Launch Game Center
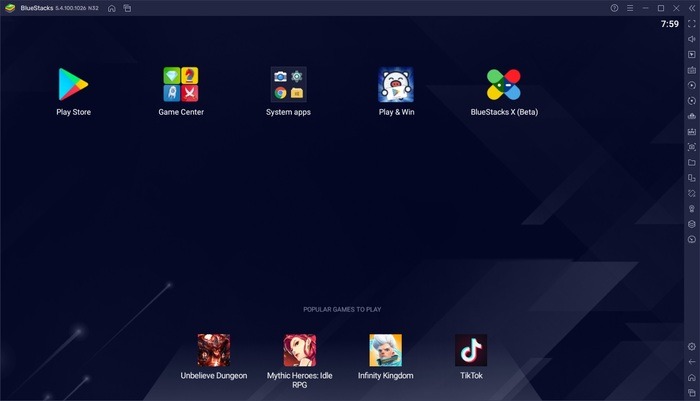This screenshot has height=401, width=700. 181,84
